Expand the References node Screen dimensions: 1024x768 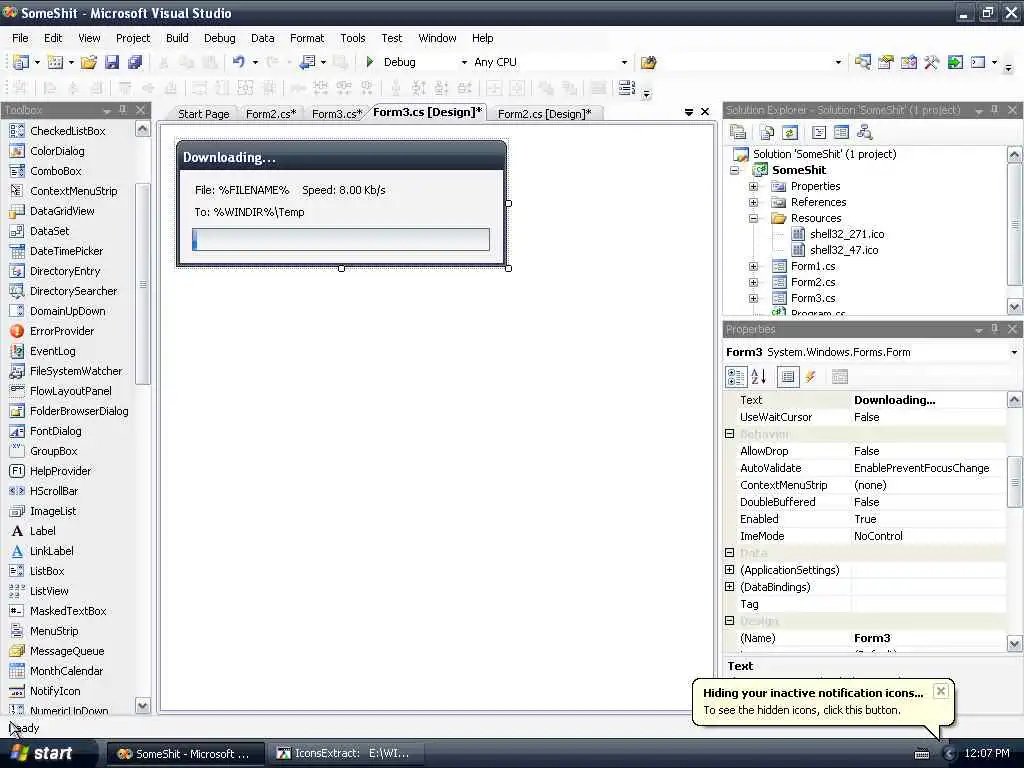753,202
